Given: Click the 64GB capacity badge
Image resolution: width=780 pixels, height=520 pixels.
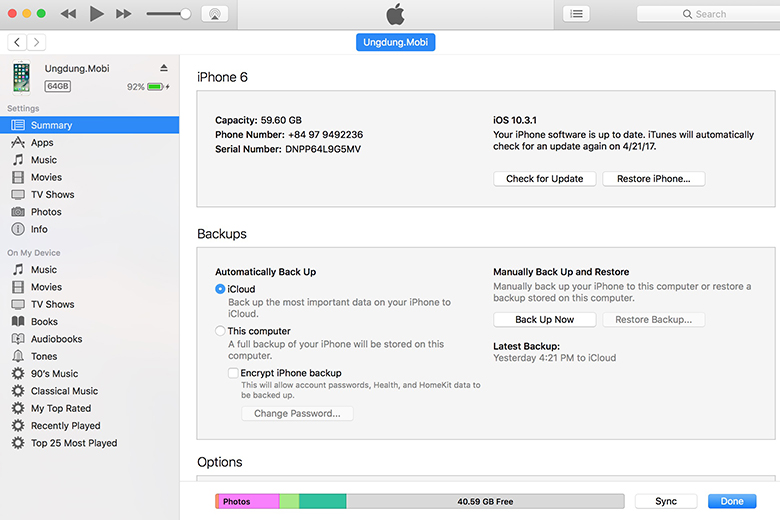Looking at the screenshot, I should (x=58, y=86).
